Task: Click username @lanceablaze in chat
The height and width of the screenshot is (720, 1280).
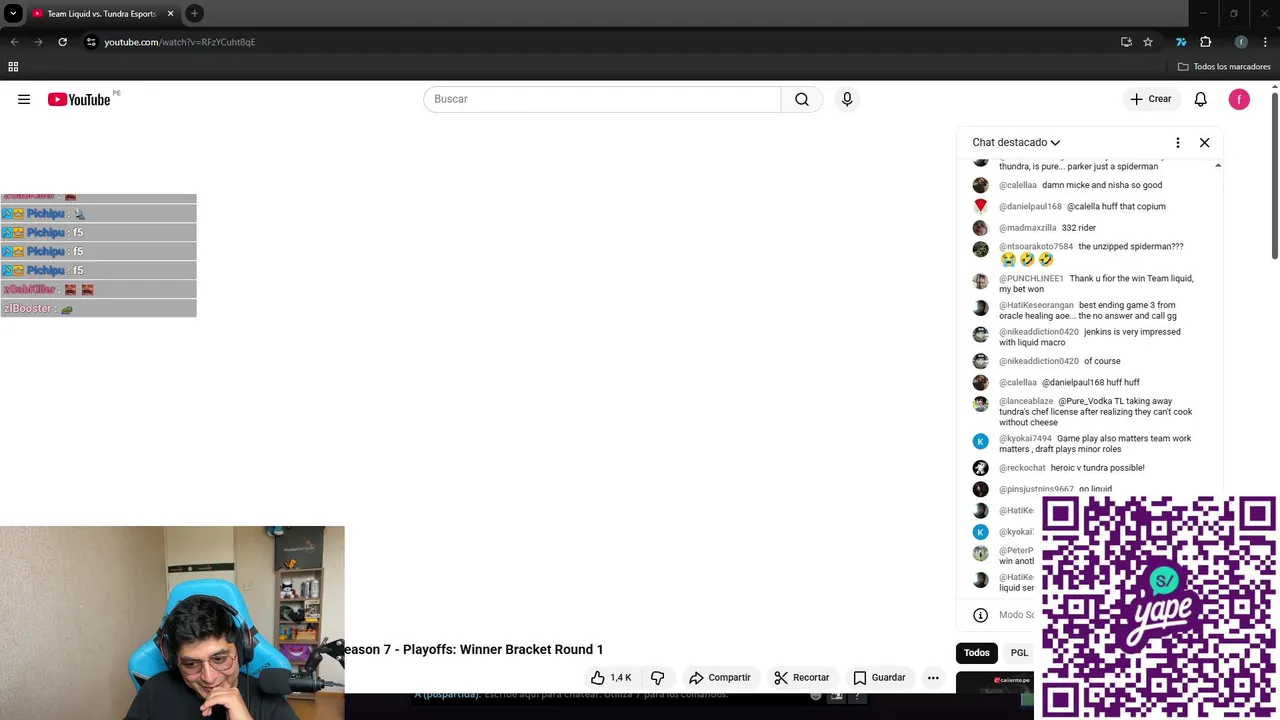Action: (x=1026, y=401)
